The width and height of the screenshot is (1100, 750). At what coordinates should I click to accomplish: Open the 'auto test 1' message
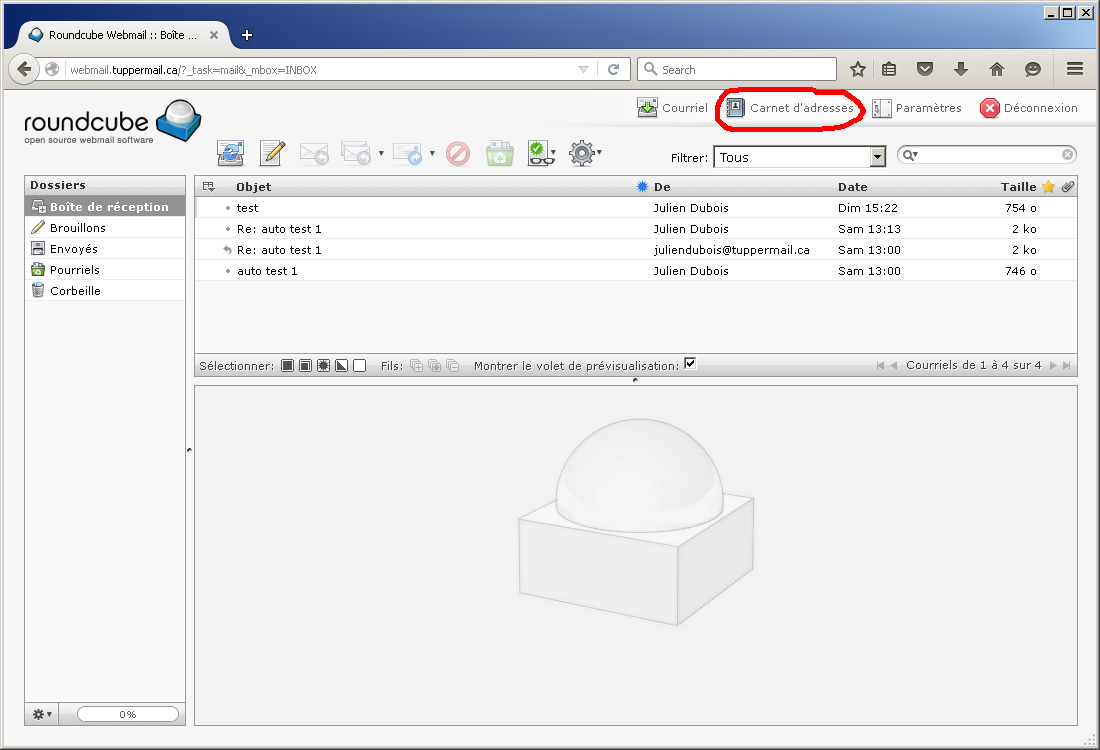pyautogui.click(x=267, y=271)
